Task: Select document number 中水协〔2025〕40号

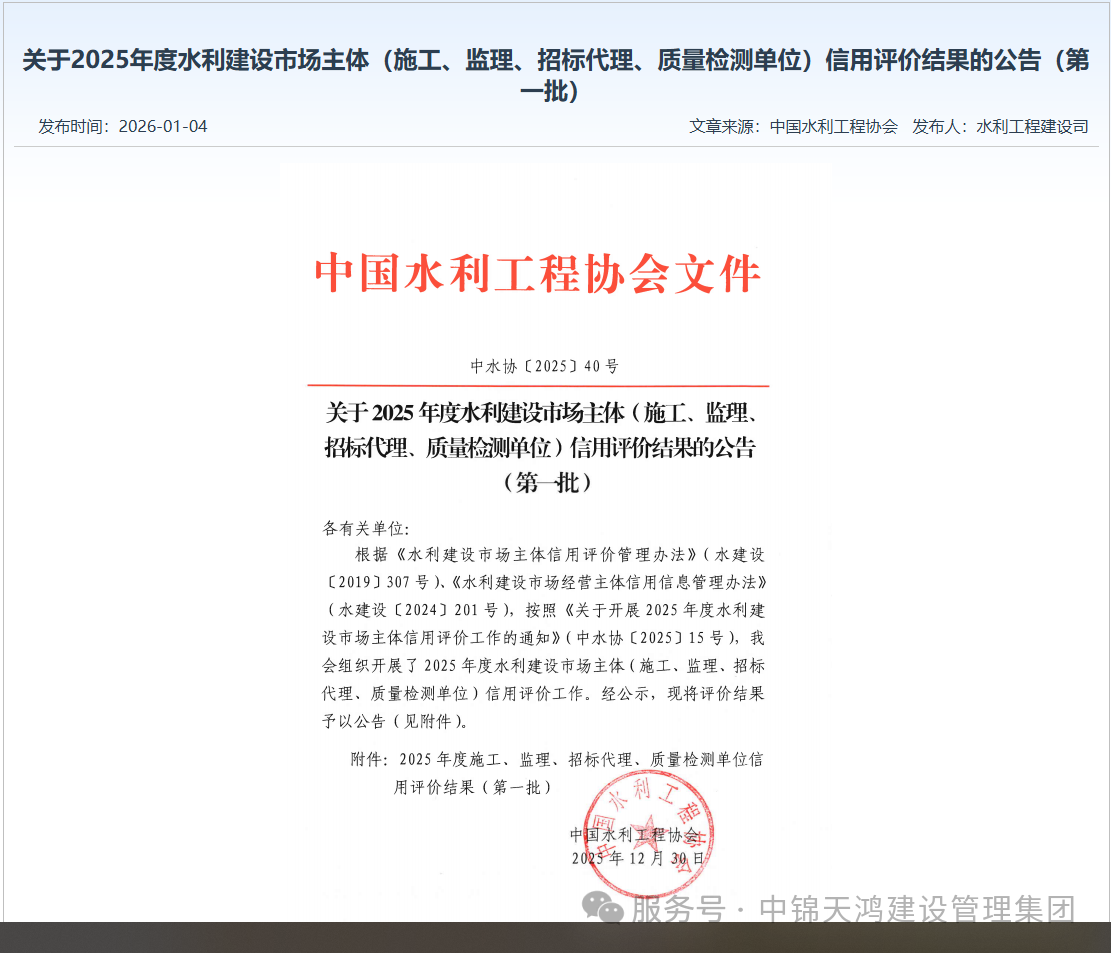Action: point(545,366)
